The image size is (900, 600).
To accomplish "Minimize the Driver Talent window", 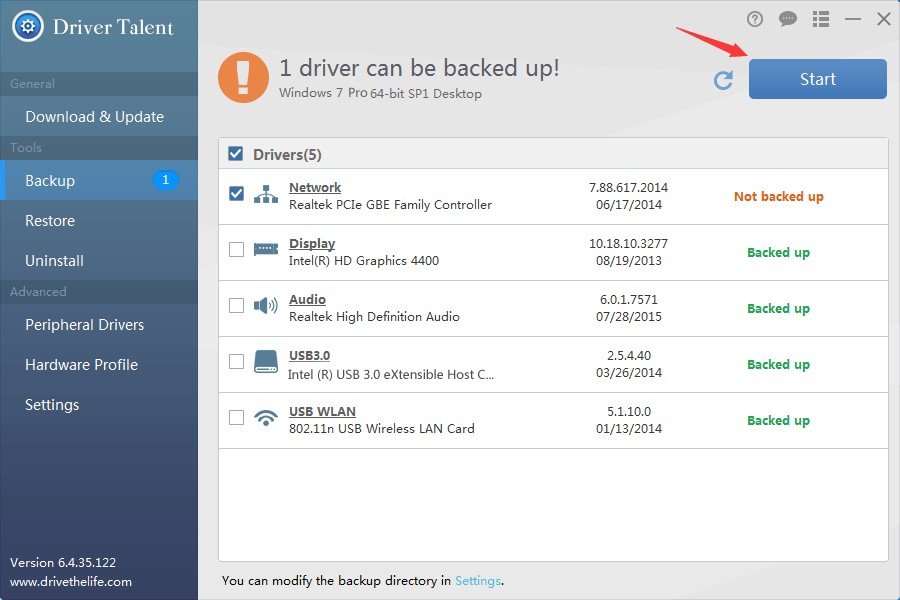I will (853, 20).
